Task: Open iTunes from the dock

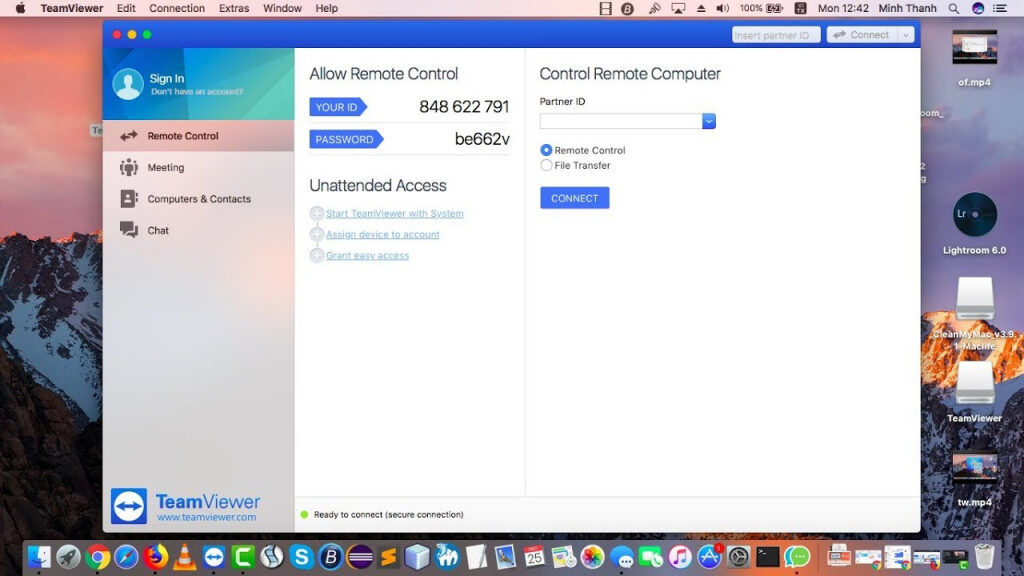Action: 680,557
